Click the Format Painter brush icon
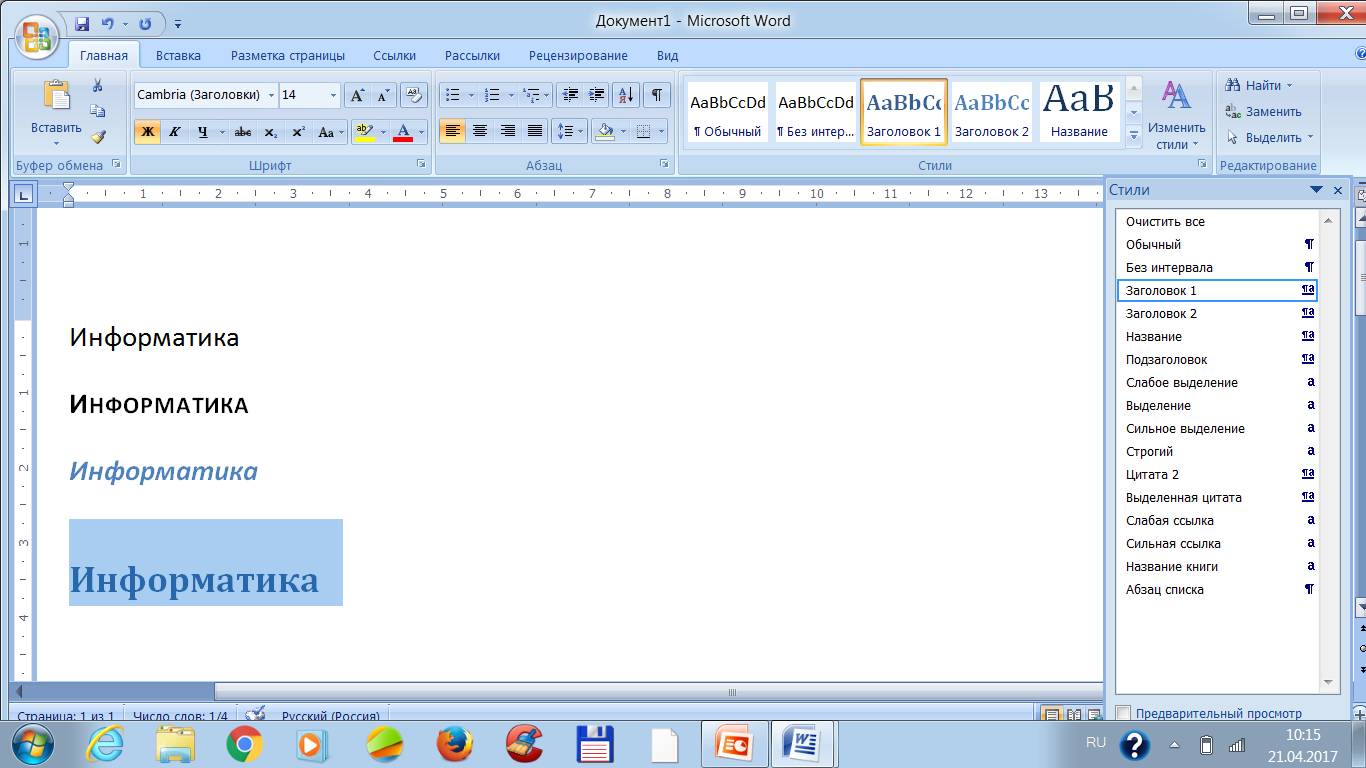 (98, 137)
